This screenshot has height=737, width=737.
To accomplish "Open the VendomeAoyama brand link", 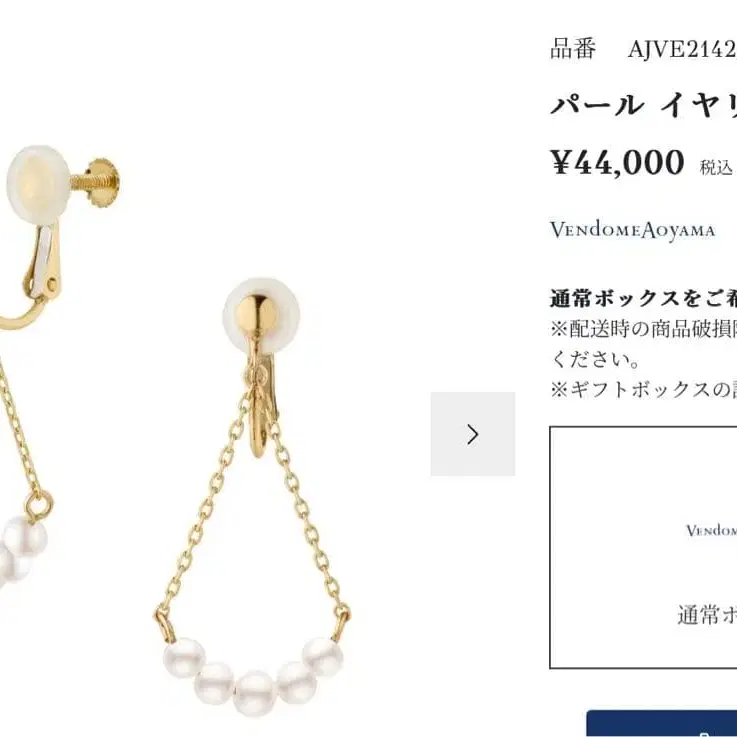I will pyautogui.click(x=632, y=230).
